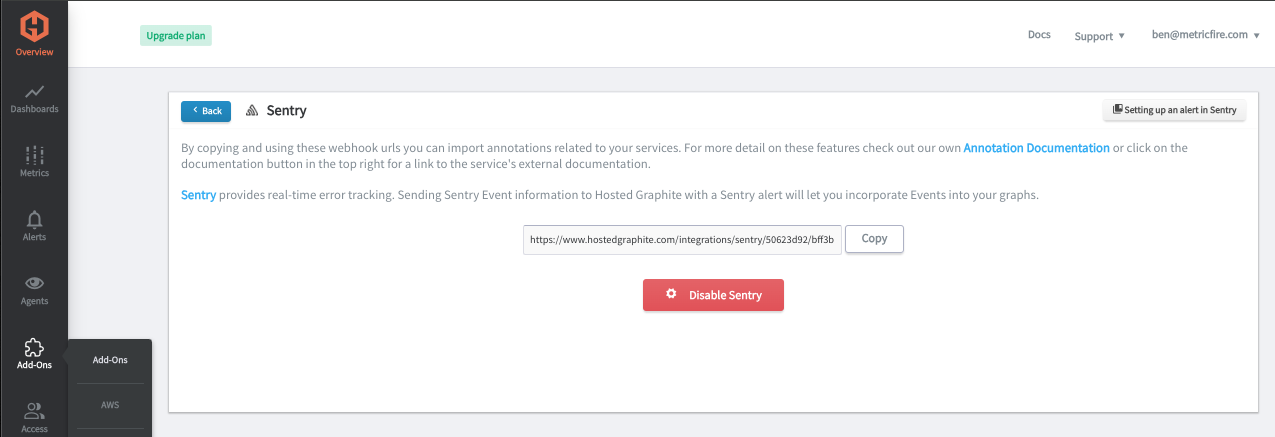Click the Upgrade plan button
Screen dimensions: 1275x437
pos(176,35)
